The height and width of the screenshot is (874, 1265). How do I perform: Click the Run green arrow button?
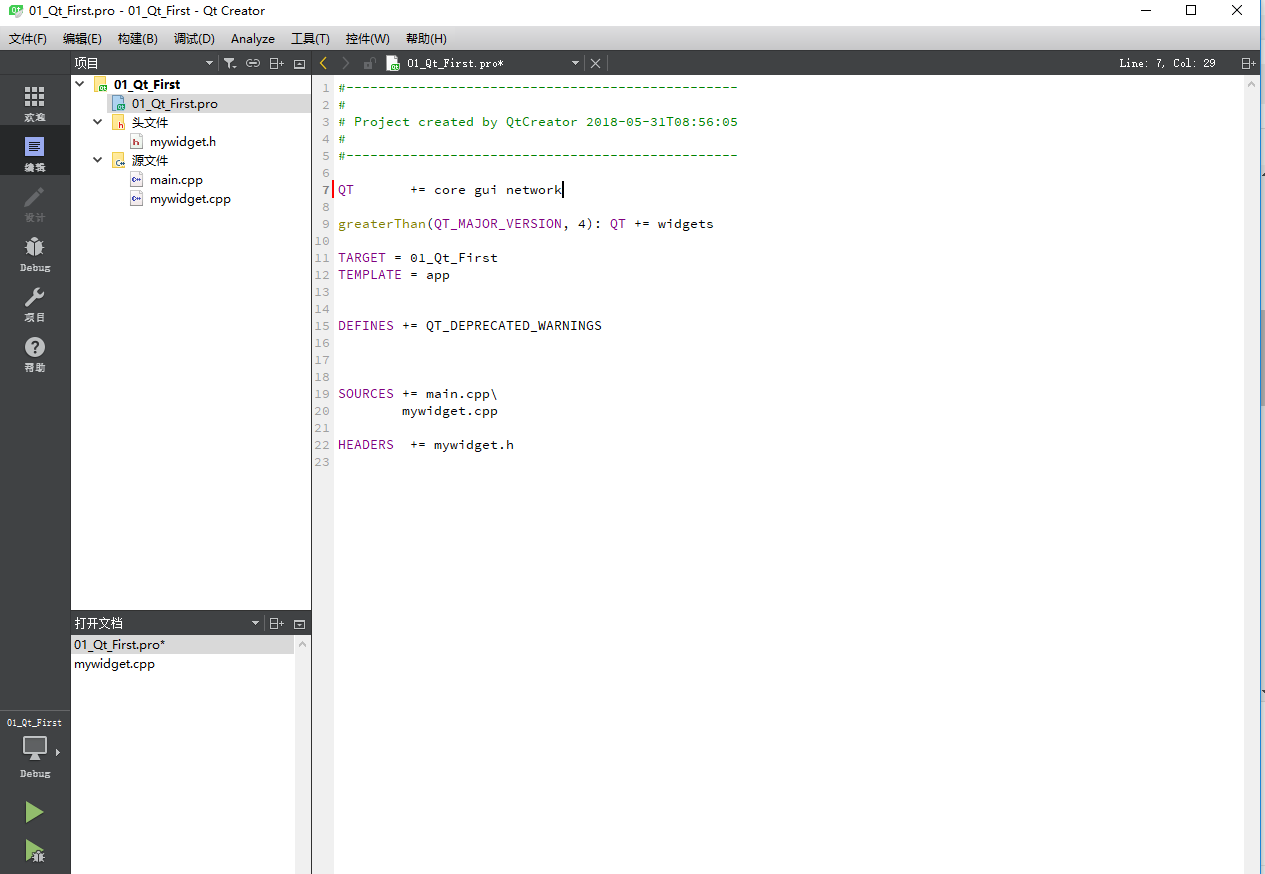pyautogui.click(x=35, y=812)
